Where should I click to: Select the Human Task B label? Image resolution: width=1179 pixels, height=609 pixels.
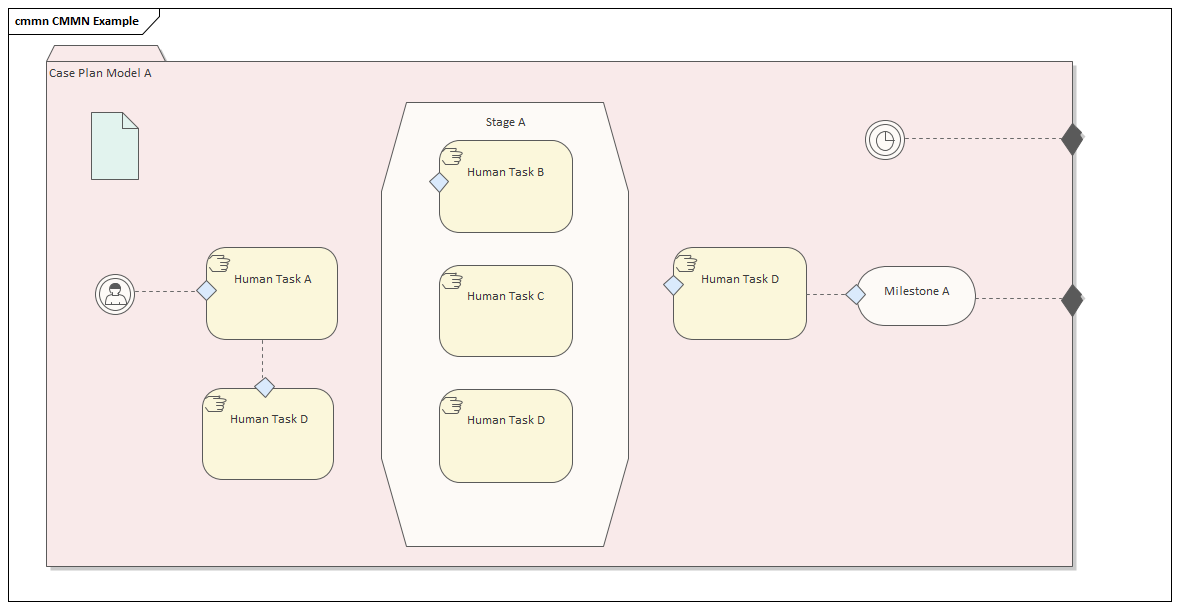505,172
